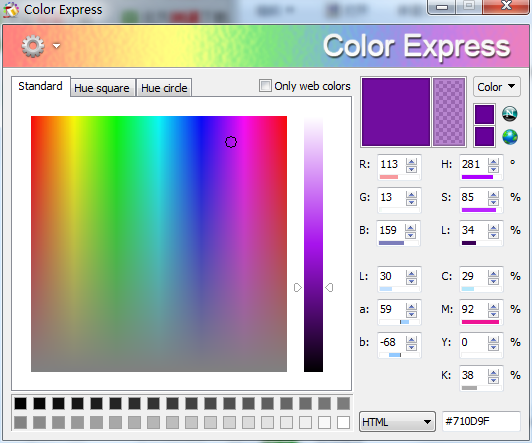Click the blue-green Earth web color icon
The height and width of the screenshot is (443, 532).
tap(510, 137)
